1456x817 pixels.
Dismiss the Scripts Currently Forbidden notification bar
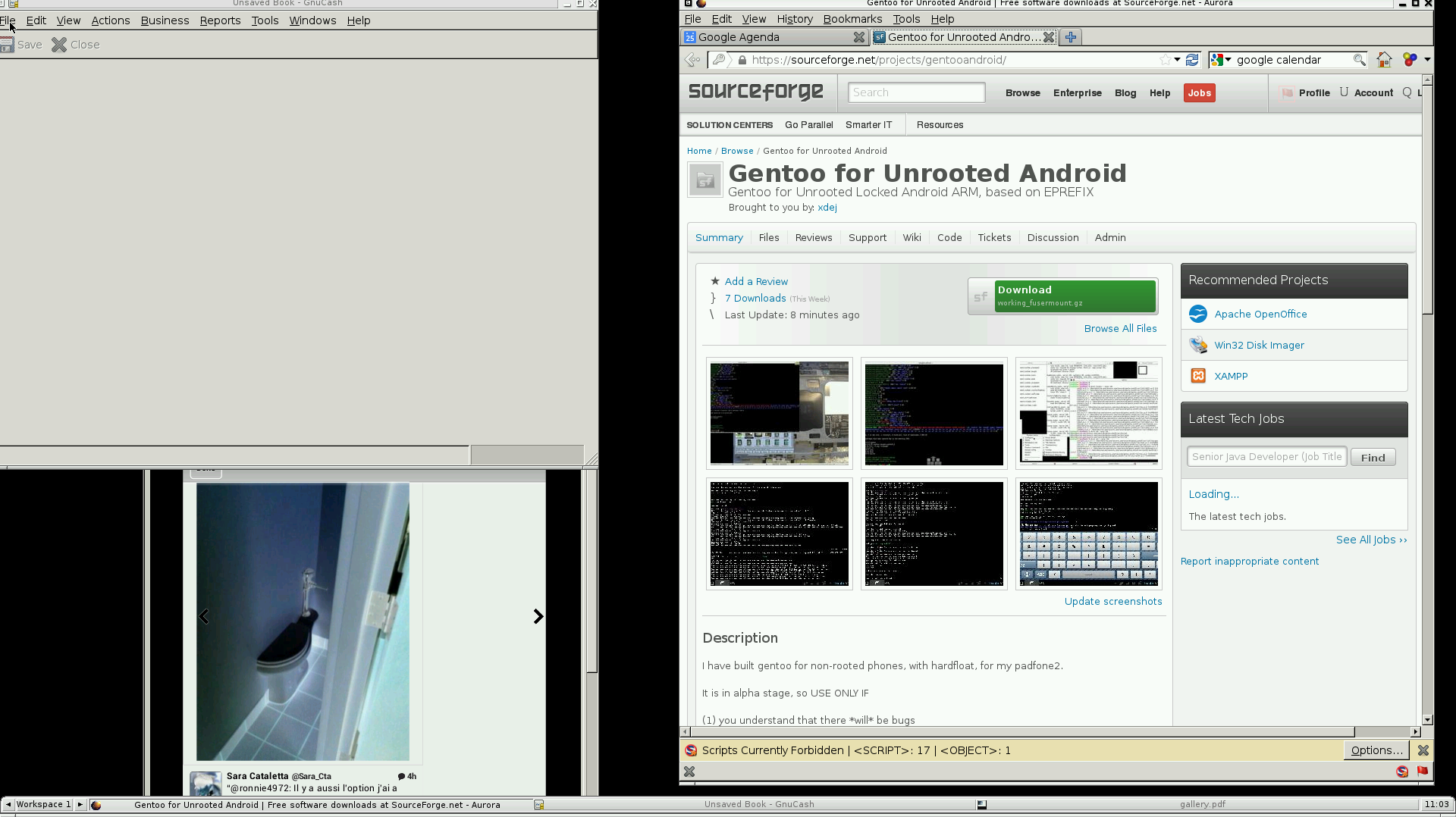tap(1423, 750)
